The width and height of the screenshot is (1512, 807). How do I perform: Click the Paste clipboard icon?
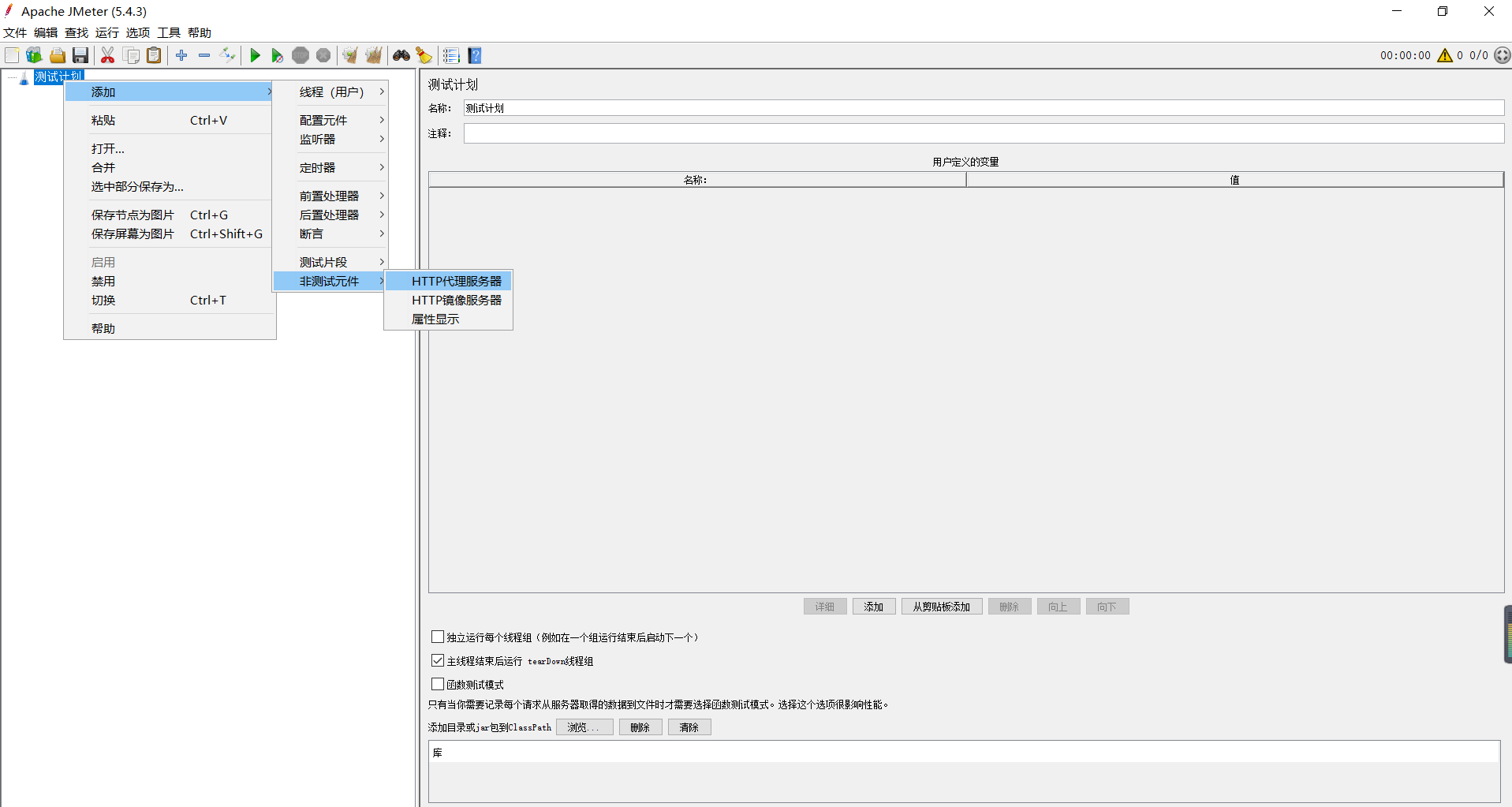[155, 55]
